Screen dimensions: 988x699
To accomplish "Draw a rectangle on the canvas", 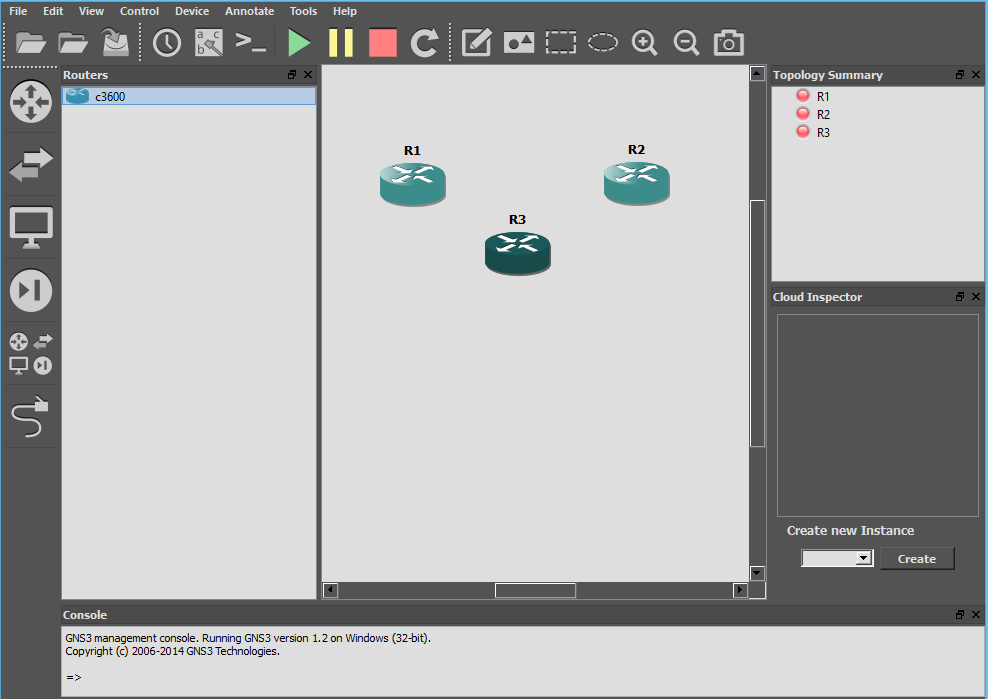I will (x=560, y=42).
